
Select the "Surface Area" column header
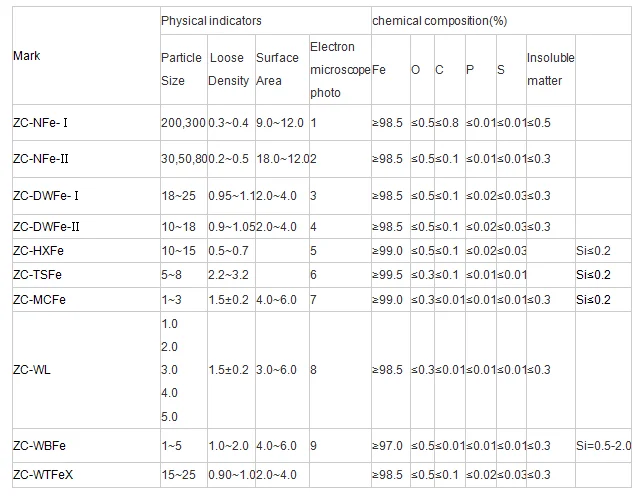pos(277,69)
